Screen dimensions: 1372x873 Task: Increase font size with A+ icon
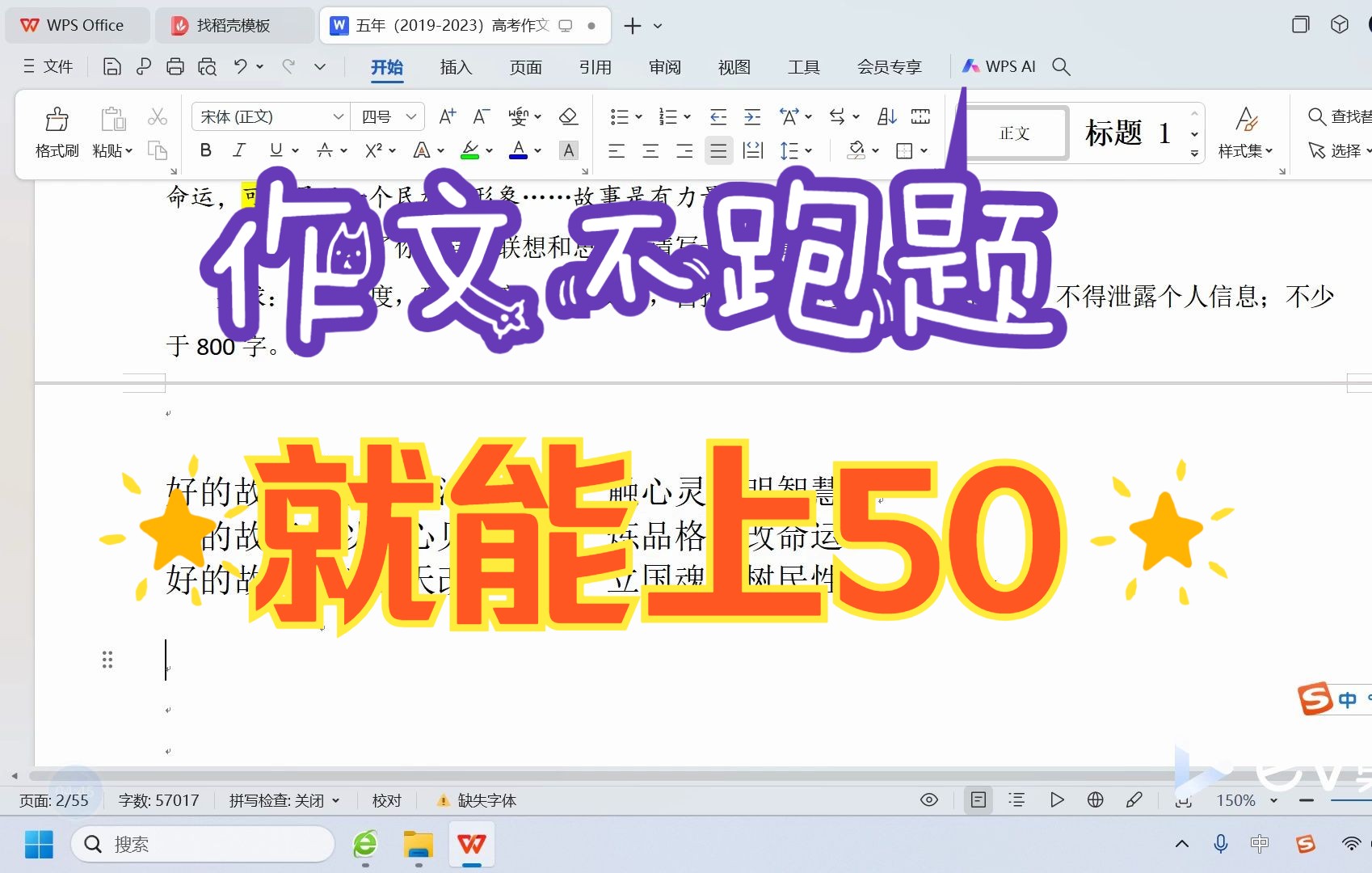pyautogui.click(x=447, y=117)
